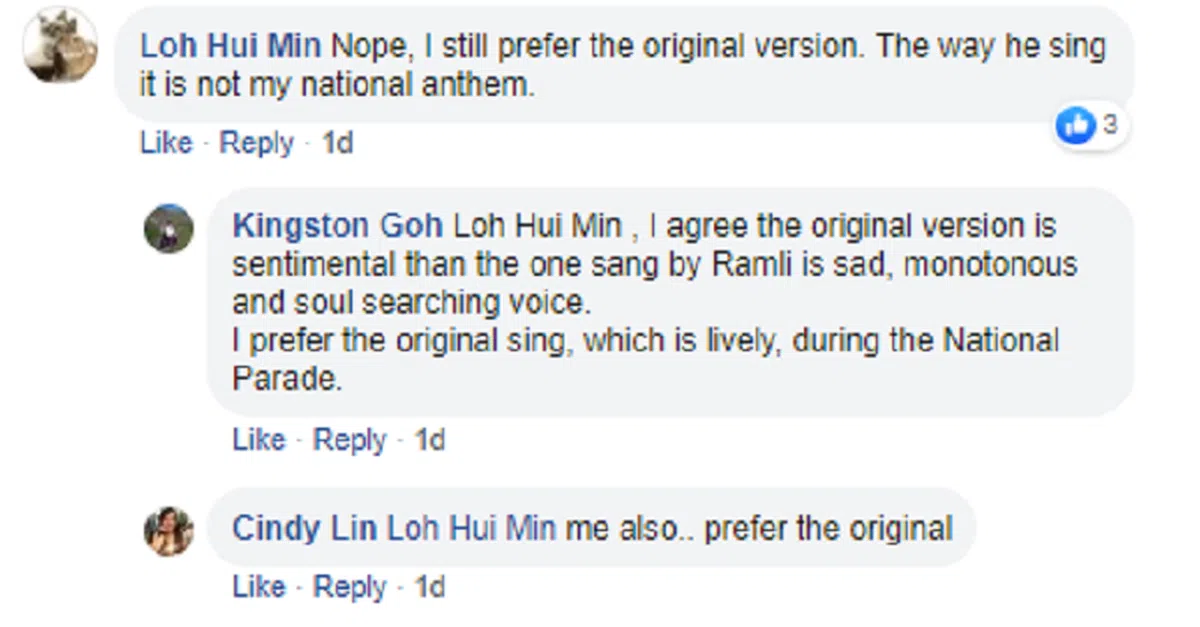Open Cindy Lin's profile name link

point(305,528)
